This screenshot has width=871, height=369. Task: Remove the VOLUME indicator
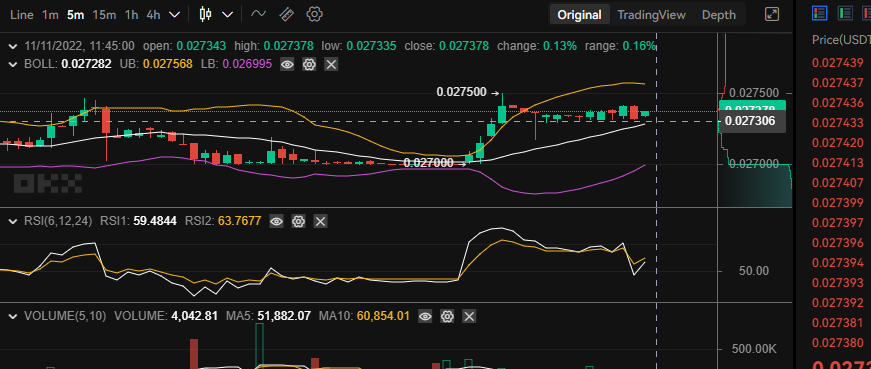point(469,317)
